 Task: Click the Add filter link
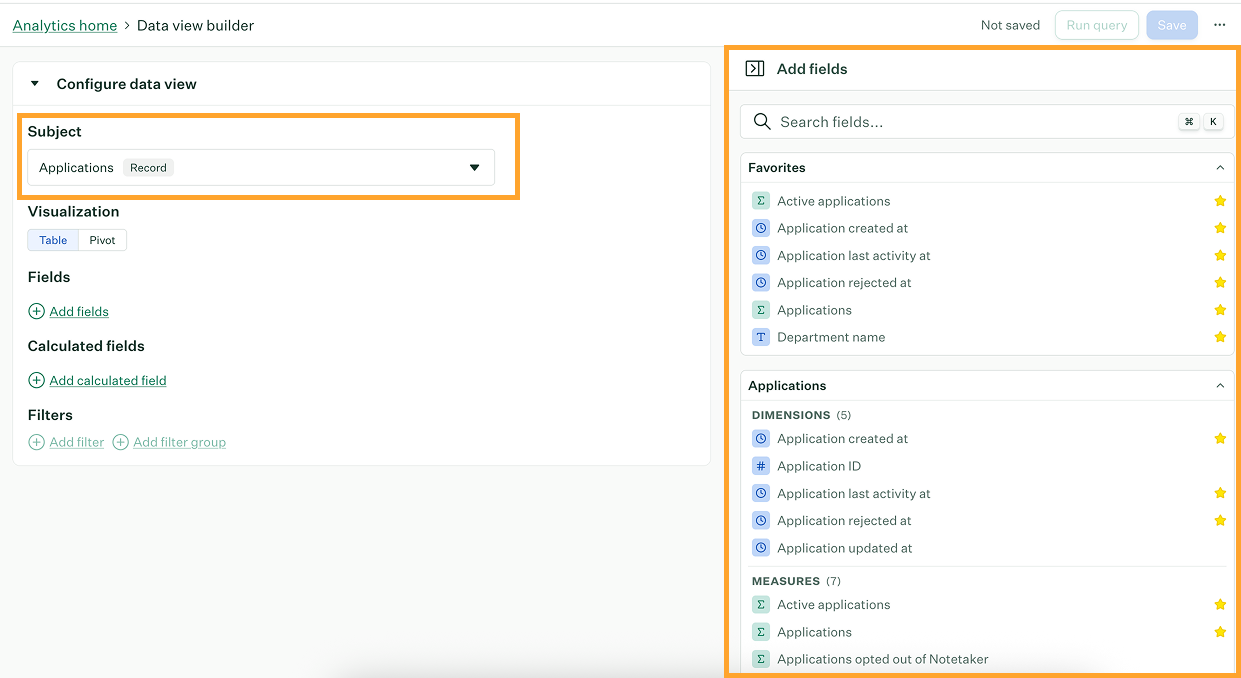pos(77,442)
